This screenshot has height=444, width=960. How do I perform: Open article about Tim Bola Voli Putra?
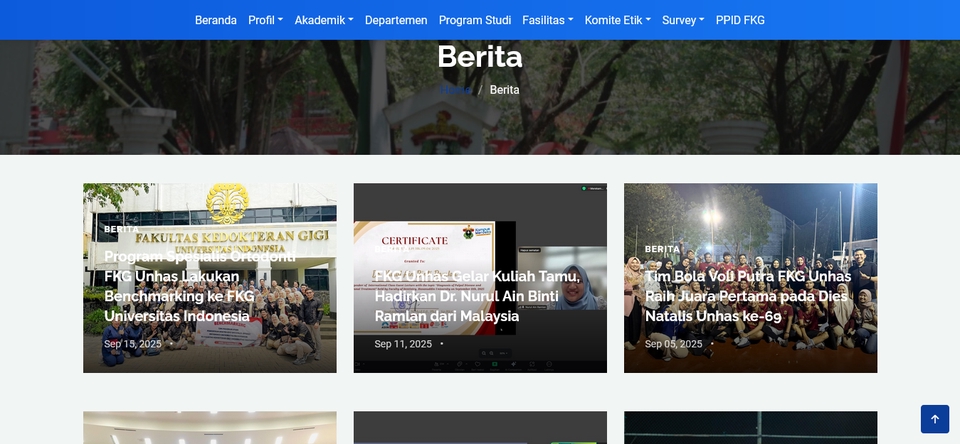coord(748,296)
